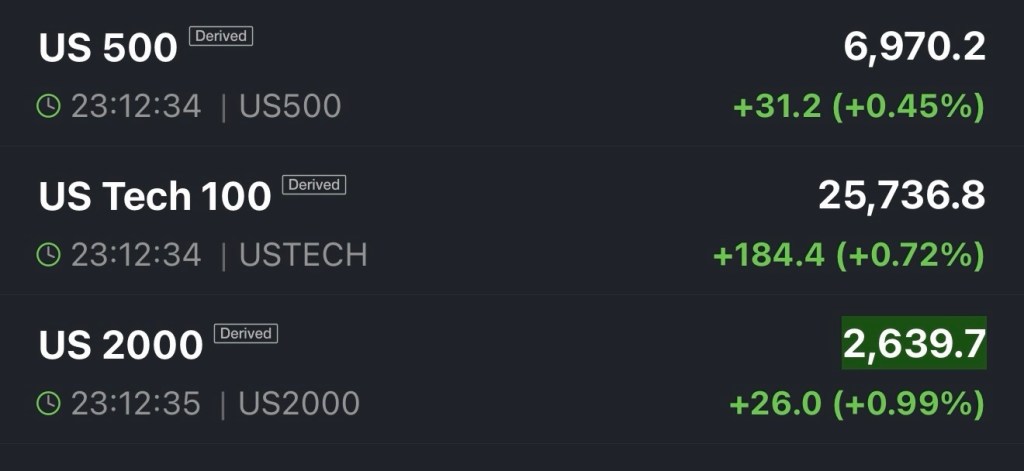Viewport: 1024px width, 471px height.
Task: Open the US Tech 100 index title
Action: [155, 196]
